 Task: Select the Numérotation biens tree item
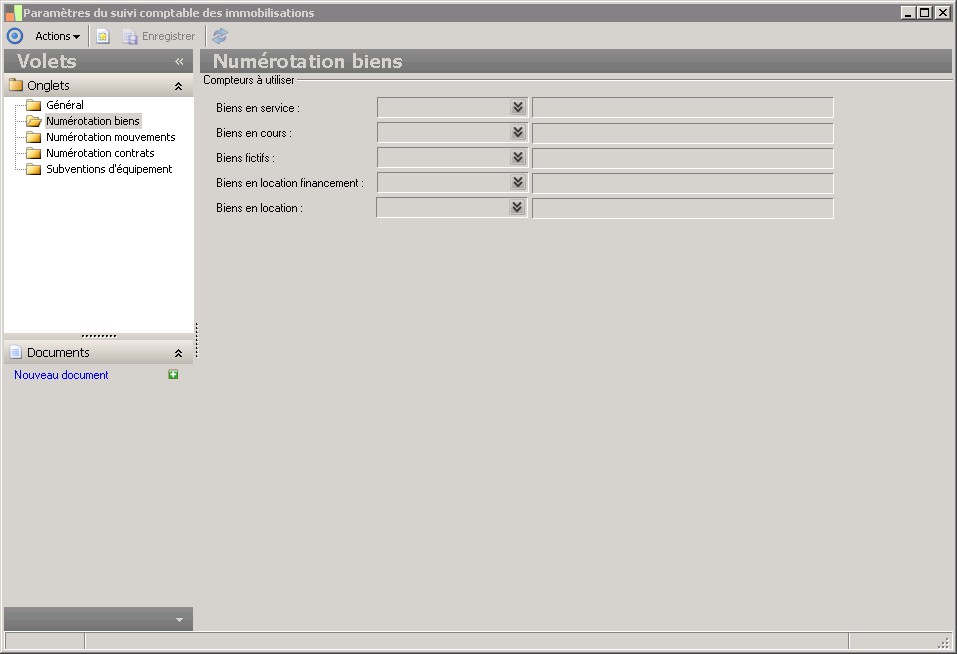[x=93, y=121]
